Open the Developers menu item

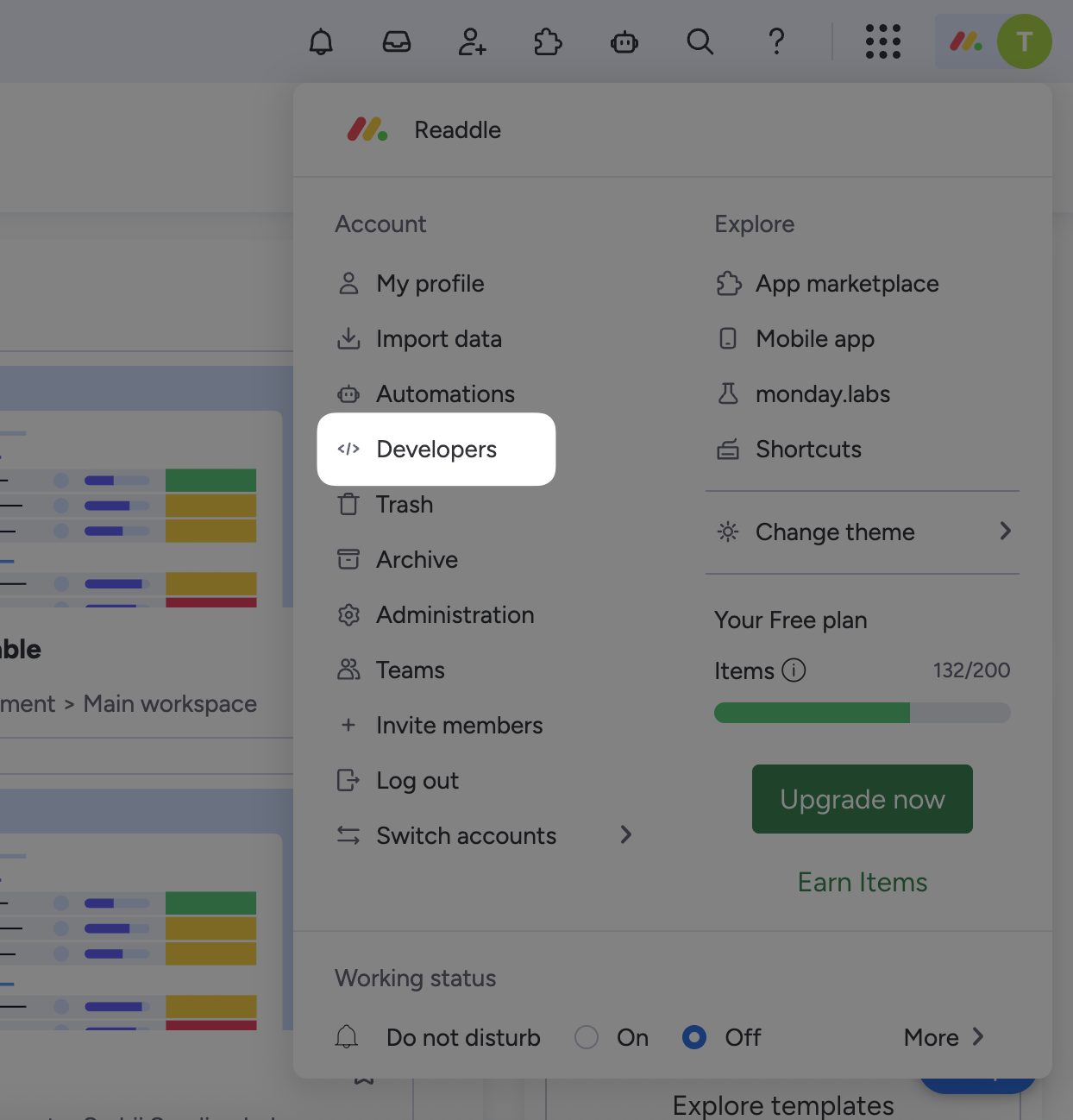[x=436, y=450]
